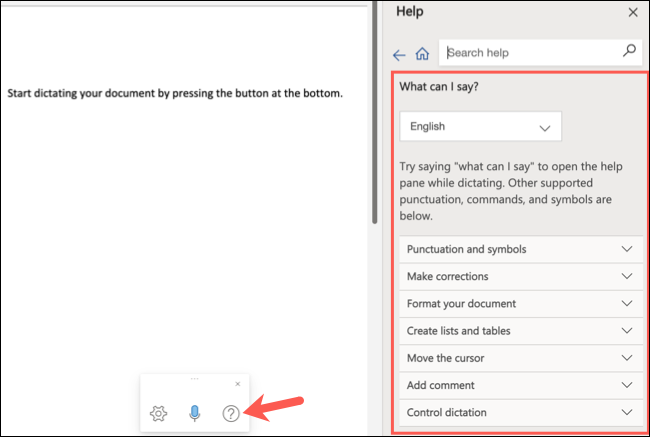This screenshot has width=650, height=437.
Task: Expand the Control dictation section
Action: click(519, 412)
